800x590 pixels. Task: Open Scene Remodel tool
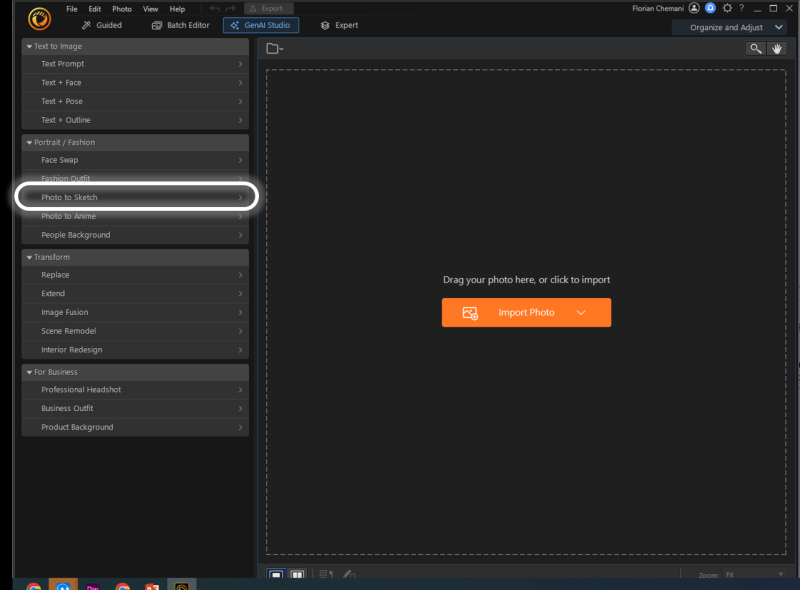135,331
